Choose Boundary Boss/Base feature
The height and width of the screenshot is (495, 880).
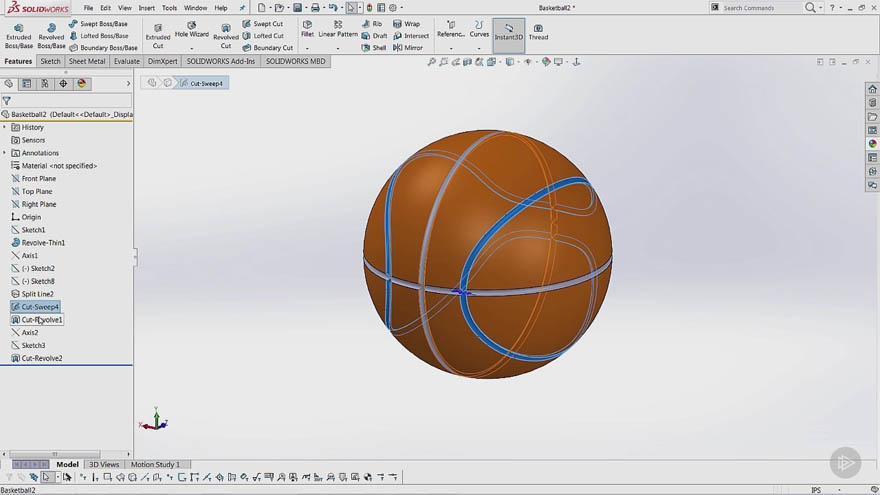click(x=103, y=48)
